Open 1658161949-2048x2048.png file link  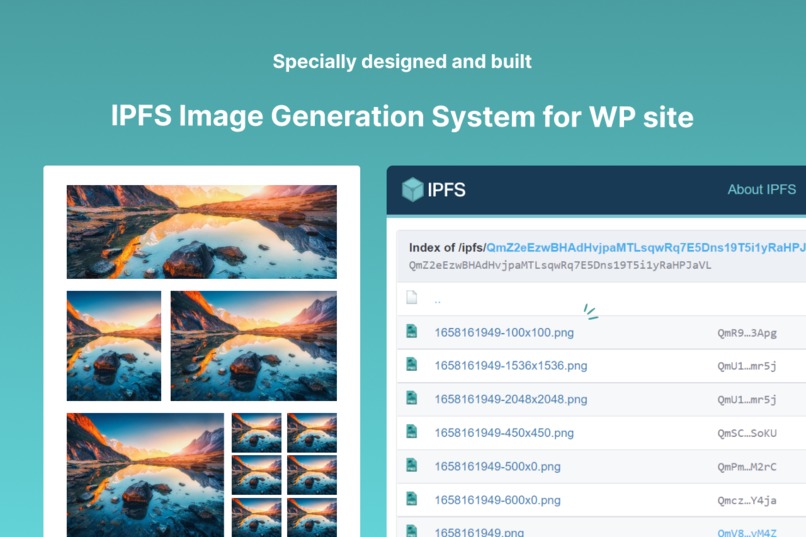(x=511, y=399)
